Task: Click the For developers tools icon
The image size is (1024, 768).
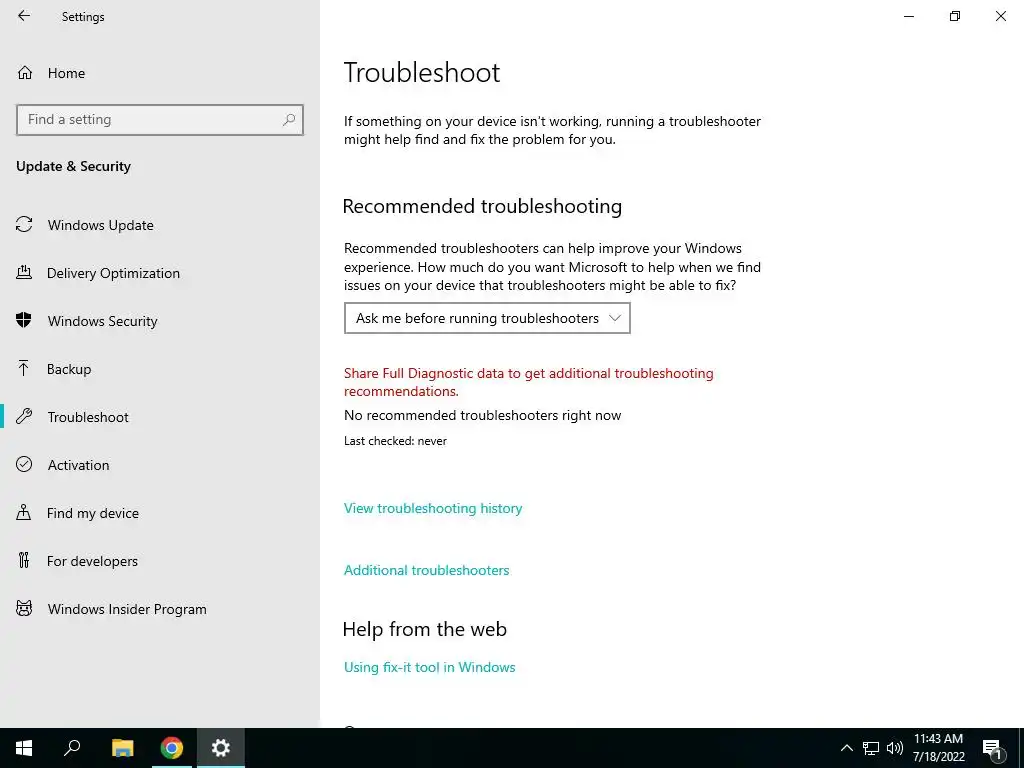Action: 24,560
